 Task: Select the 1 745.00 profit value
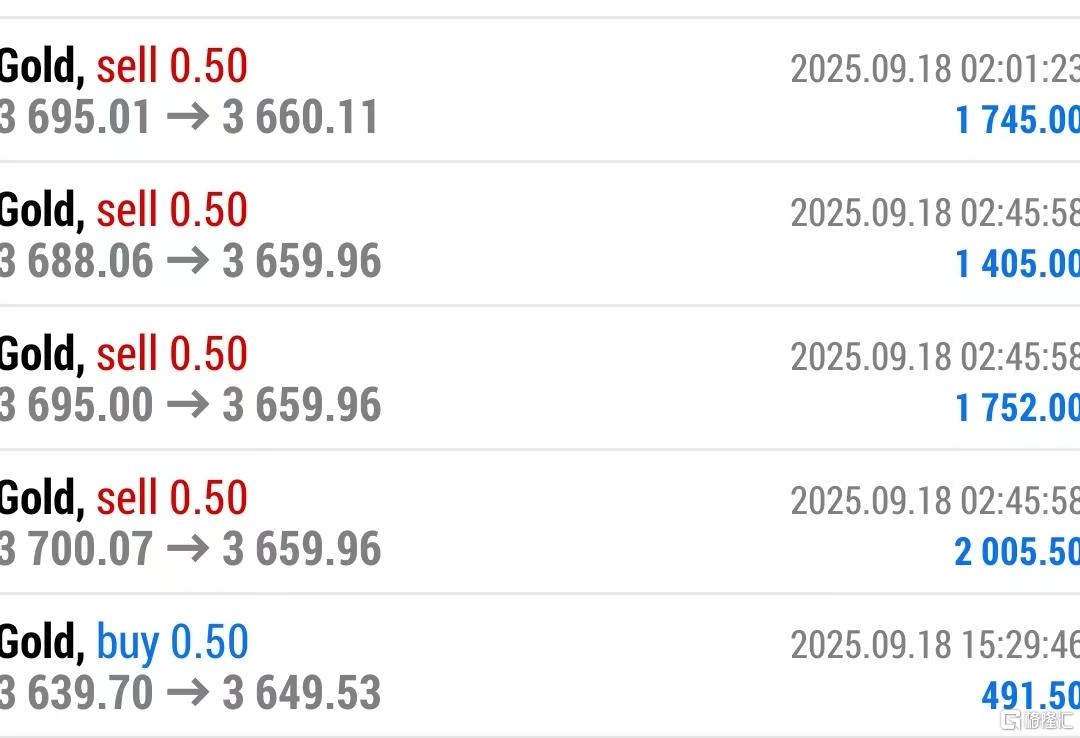point(1017,119)
